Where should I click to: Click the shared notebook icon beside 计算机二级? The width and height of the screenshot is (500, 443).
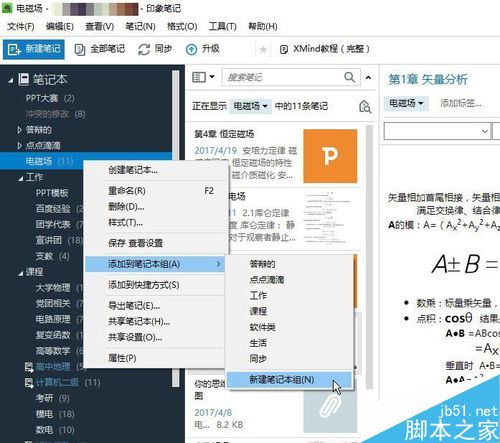coord(29,382)
